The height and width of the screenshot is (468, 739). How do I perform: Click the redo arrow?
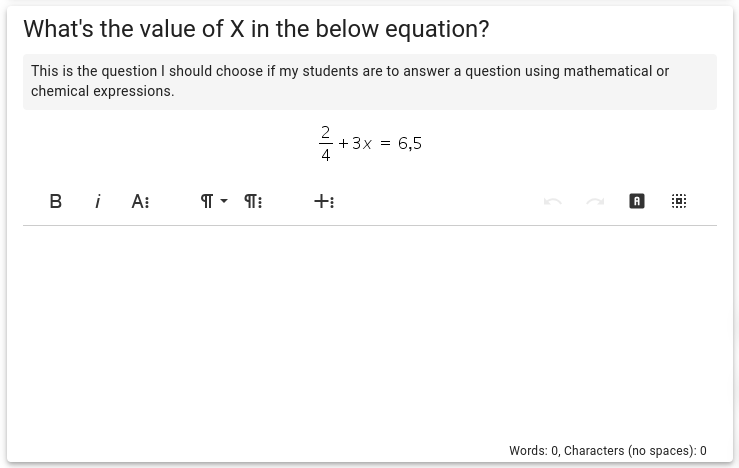(x=595, y=201)
